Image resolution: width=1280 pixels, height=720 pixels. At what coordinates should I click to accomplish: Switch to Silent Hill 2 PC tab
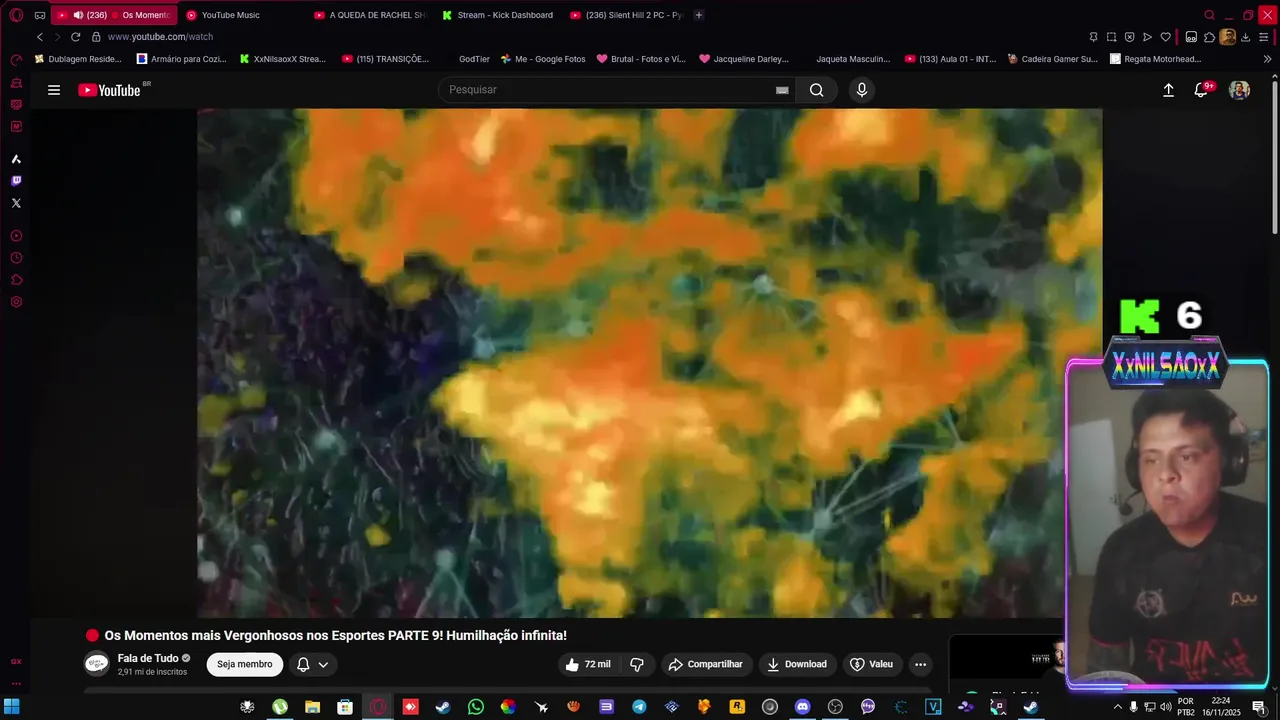626,15
